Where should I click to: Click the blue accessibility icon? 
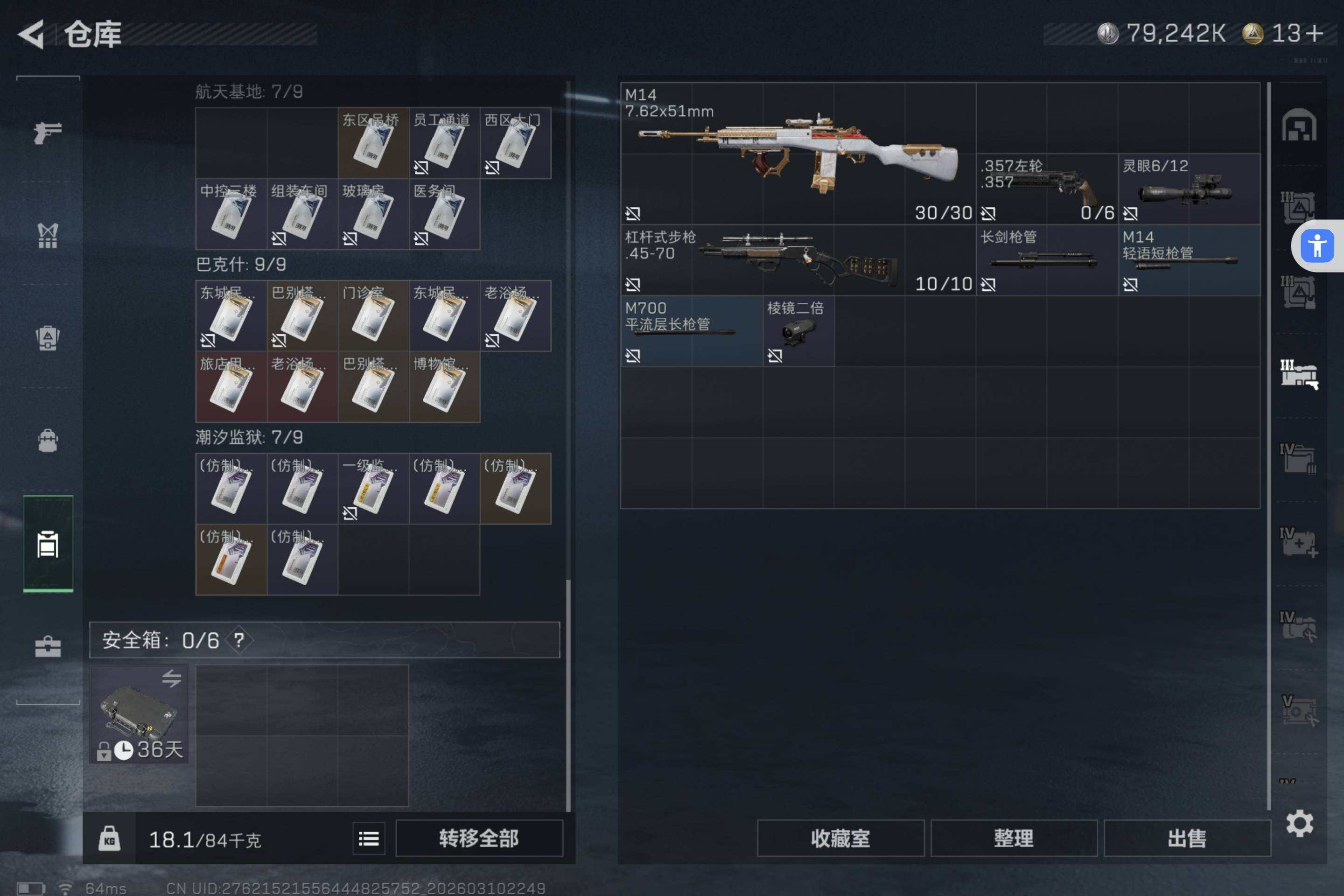1317,246
